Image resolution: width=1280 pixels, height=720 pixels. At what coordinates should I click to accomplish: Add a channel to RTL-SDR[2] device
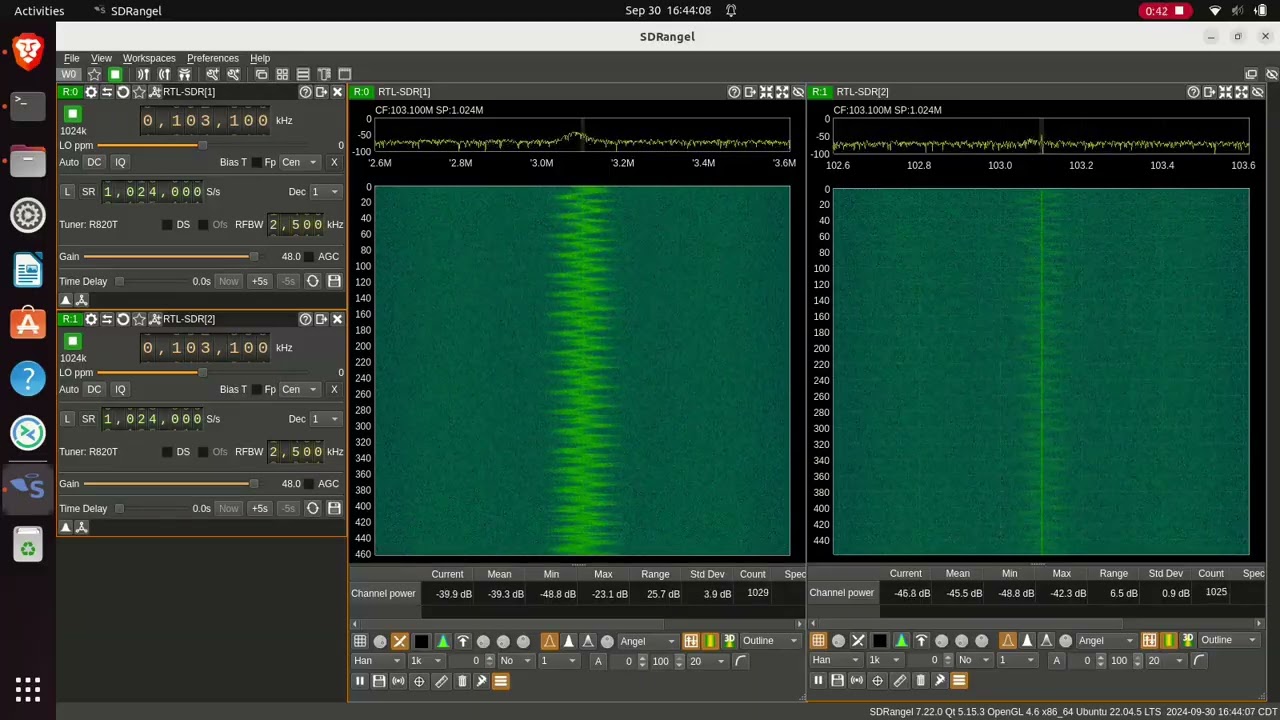pos(155,319)
